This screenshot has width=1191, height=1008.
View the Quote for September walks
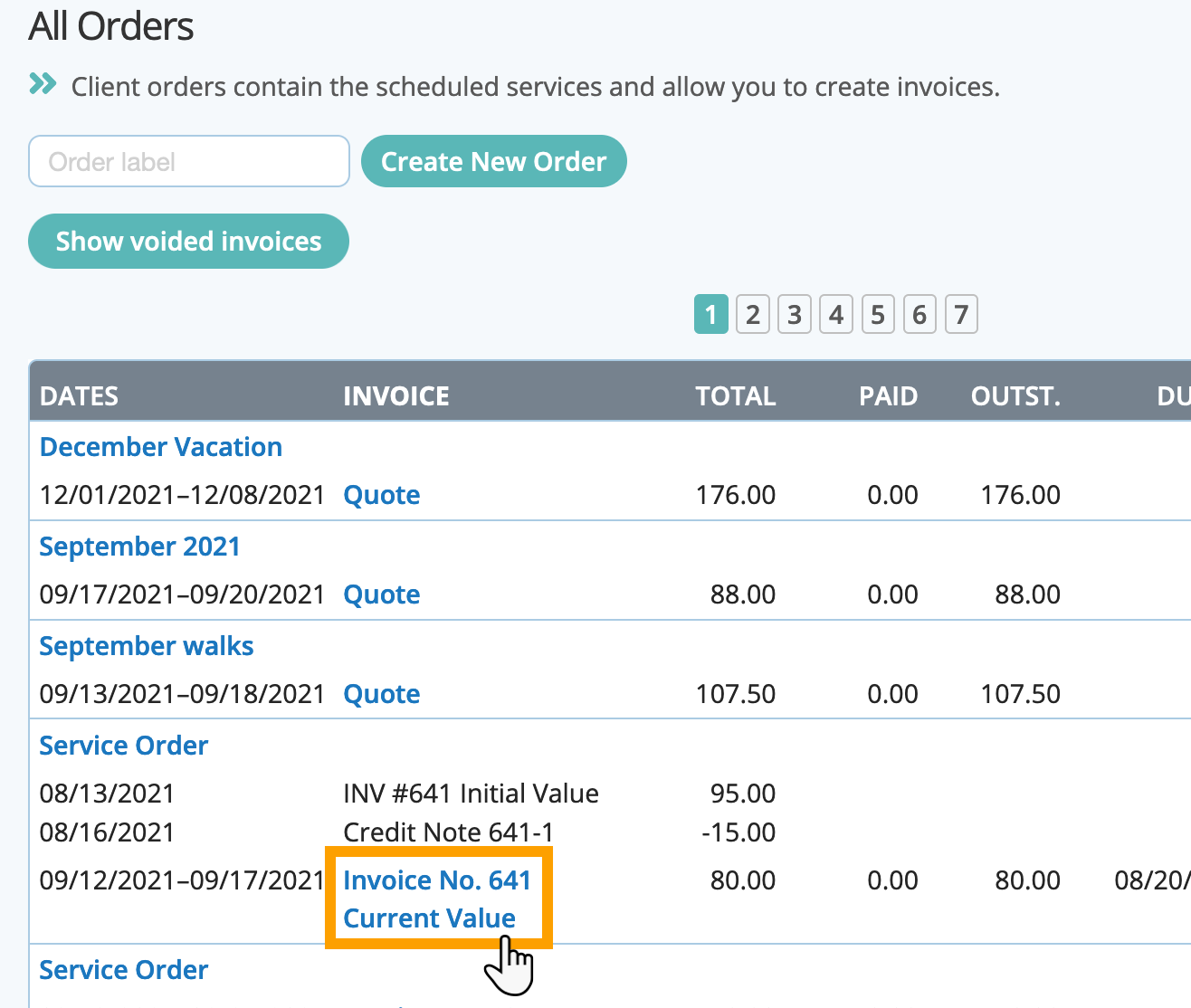coord(382,694)
